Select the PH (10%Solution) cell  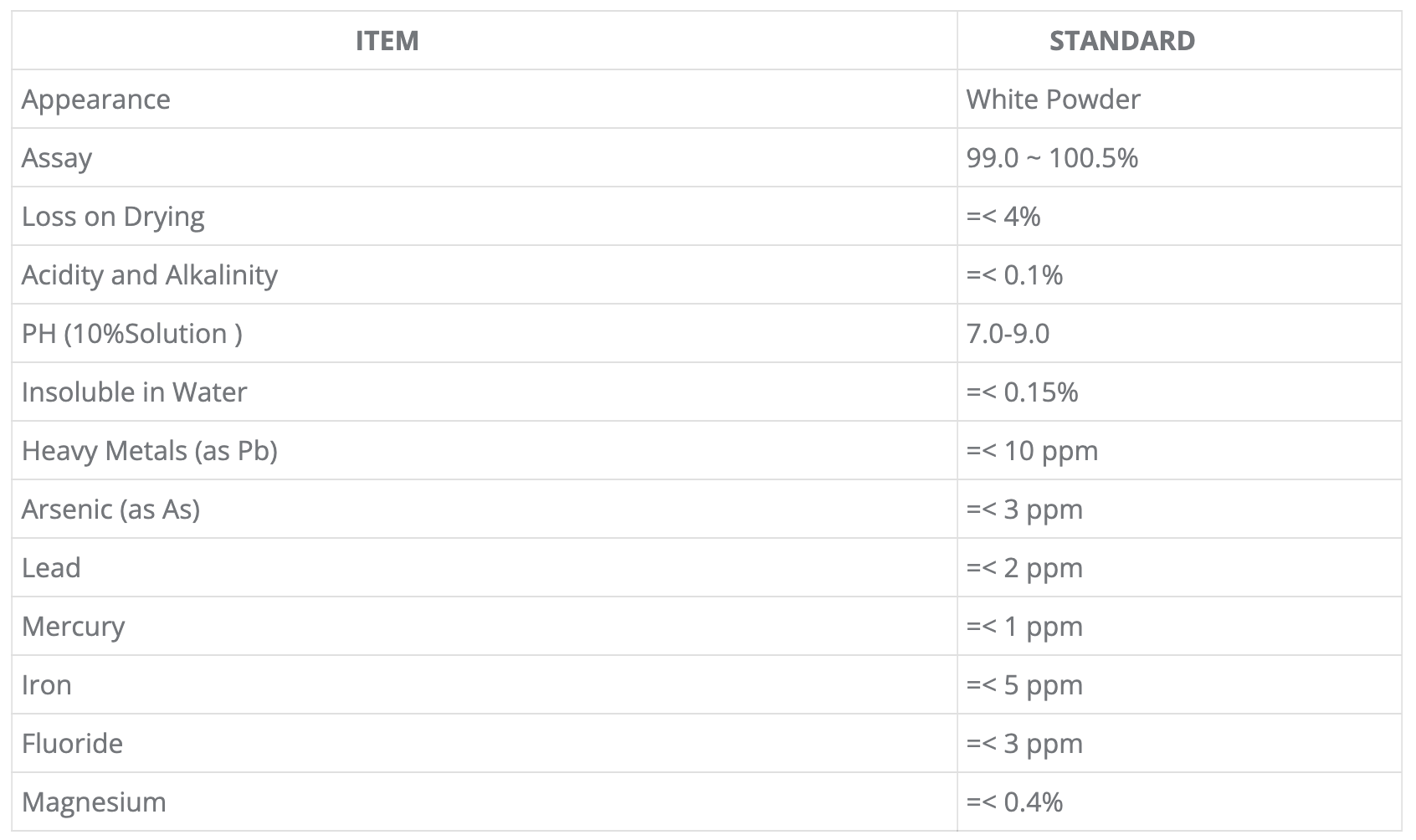[131, 334]
